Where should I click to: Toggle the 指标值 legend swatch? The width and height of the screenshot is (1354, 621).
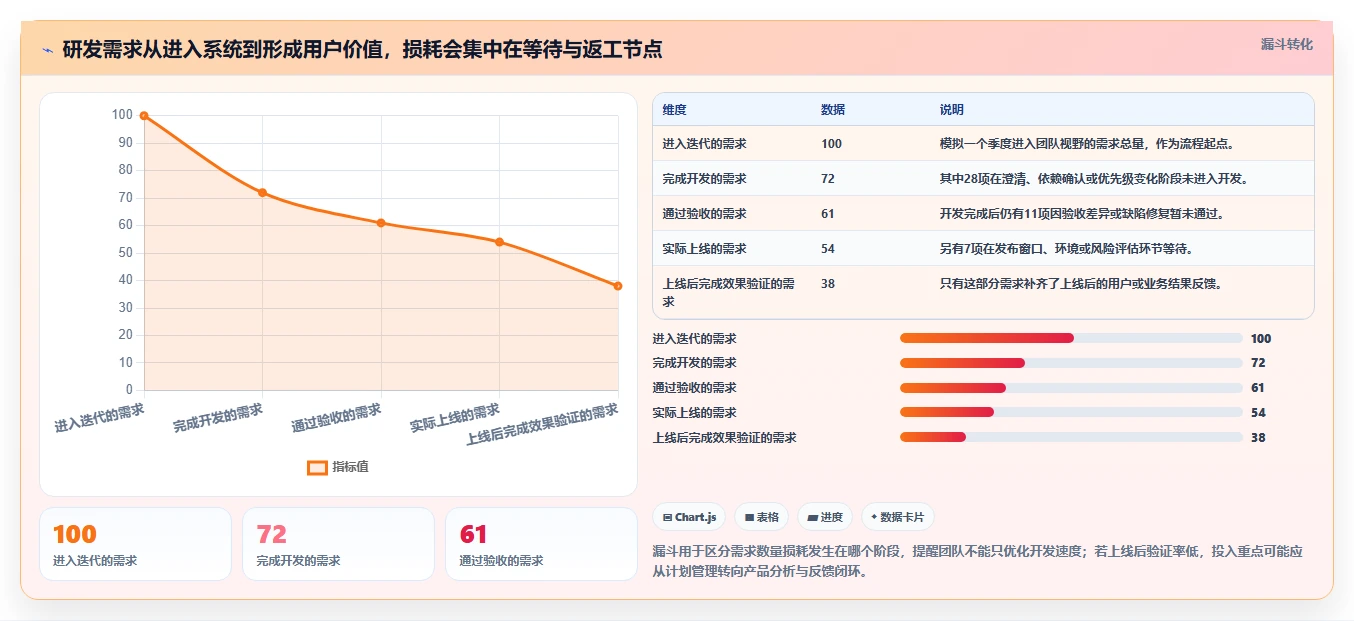click(317, 467)
